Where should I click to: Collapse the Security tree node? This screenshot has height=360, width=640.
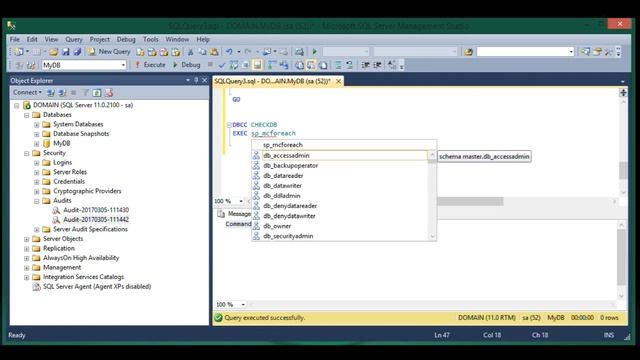[27, 153]
